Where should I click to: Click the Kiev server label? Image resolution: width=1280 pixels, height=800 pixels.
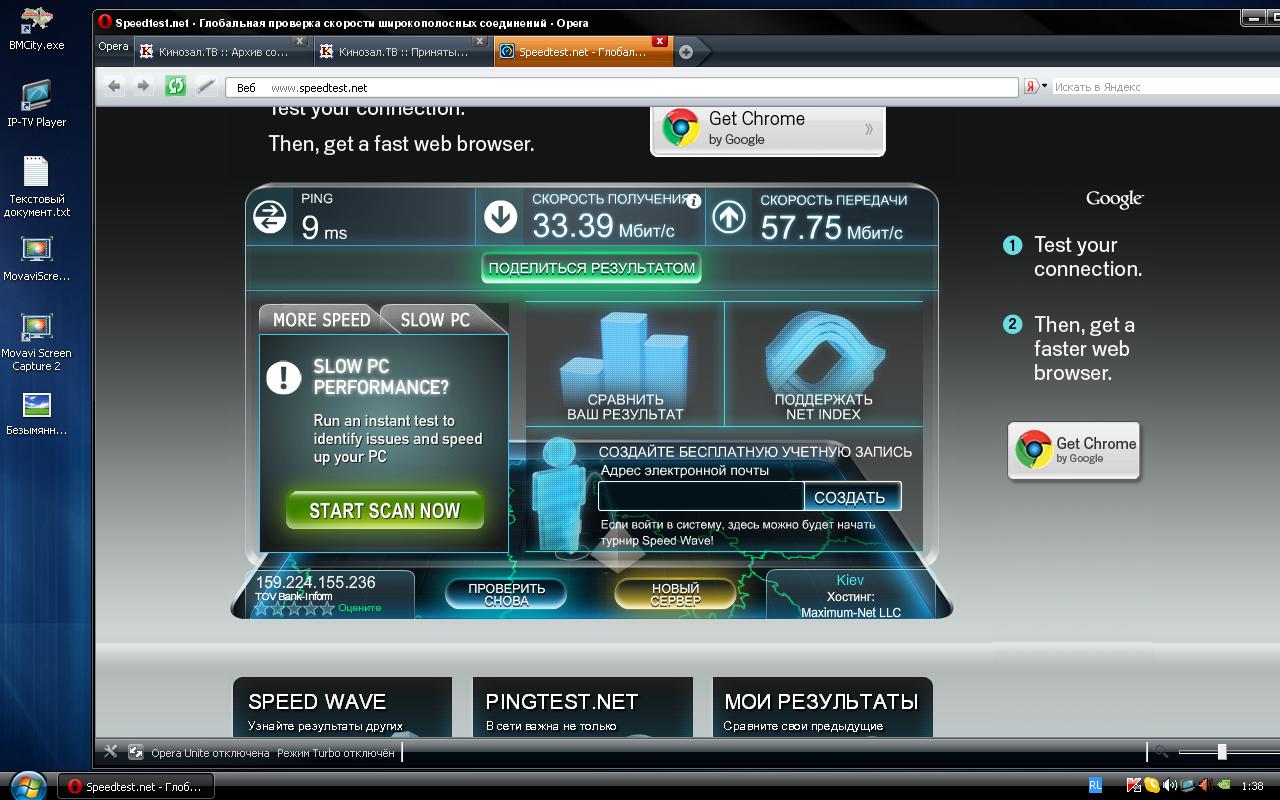pyautogui.click(x=850, y=580)
